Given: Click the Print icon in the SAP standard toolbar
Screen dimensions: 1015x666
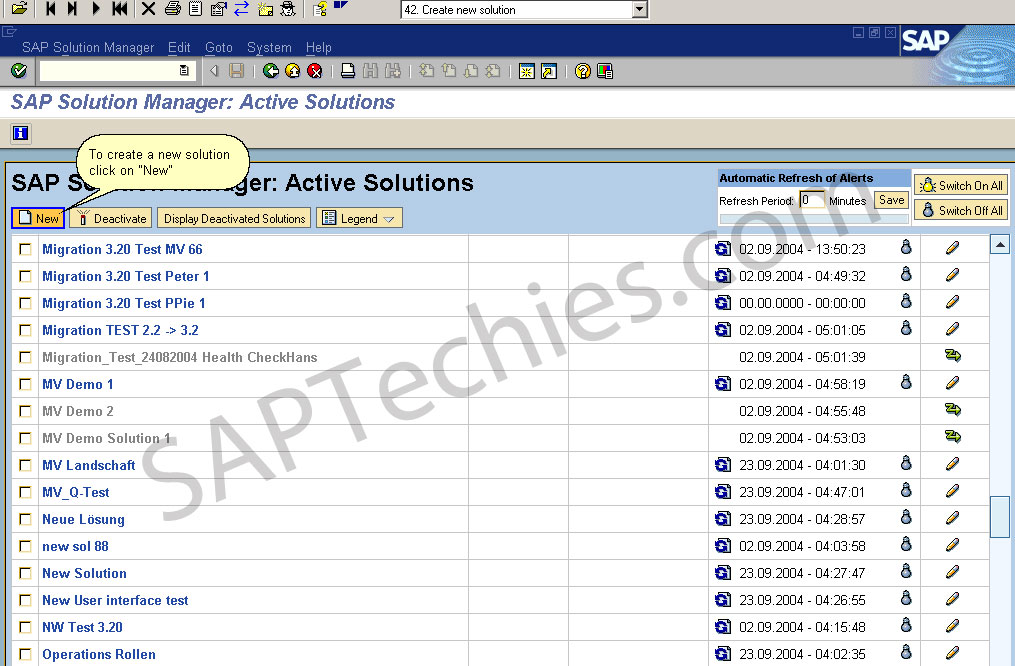Looking at the screenshot, I should pyautogui.click(x=348, y=71).
